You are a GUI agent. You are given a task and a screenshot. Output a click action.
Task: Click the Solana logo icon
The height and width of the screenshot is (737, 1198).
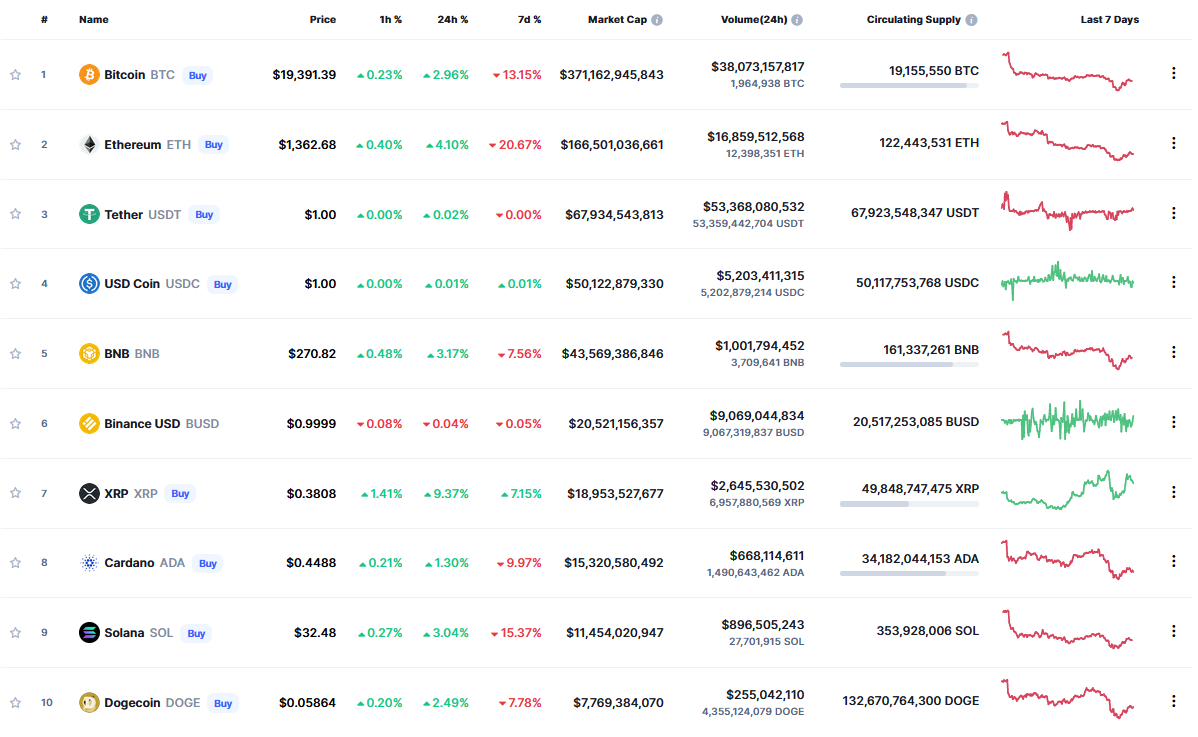(x=89, y=633)
